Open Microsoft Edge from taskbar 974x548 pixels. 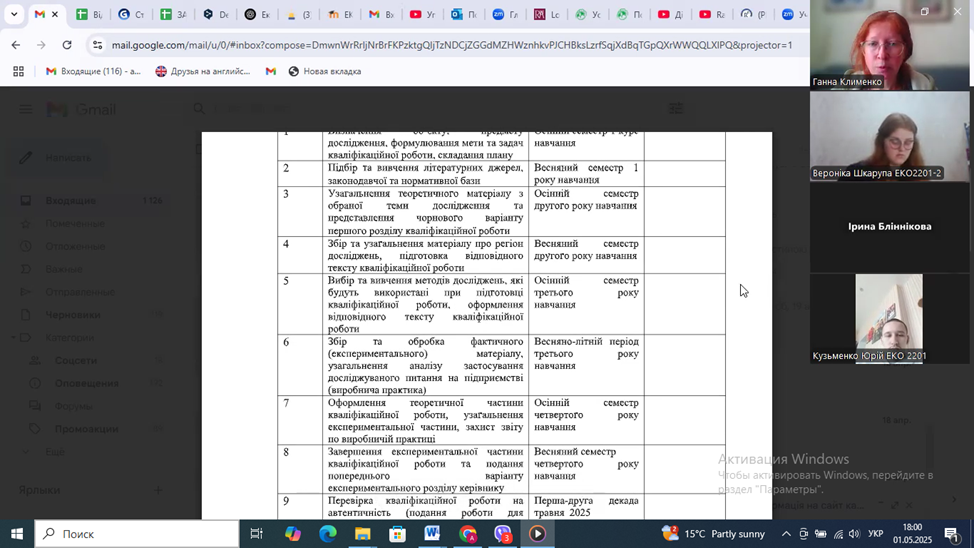click(327, 534)
